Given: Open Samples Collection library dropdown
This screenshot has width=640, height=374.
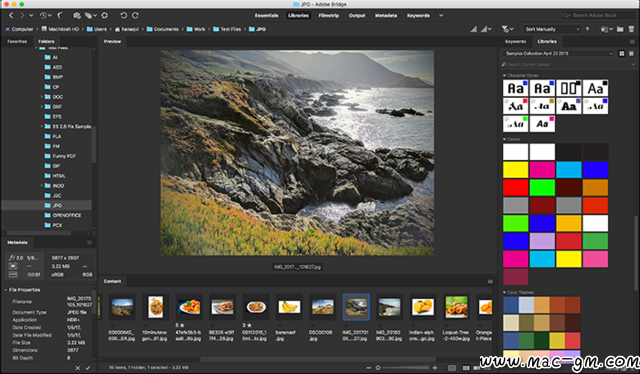Looking at the screenshot, I should 558,53.
